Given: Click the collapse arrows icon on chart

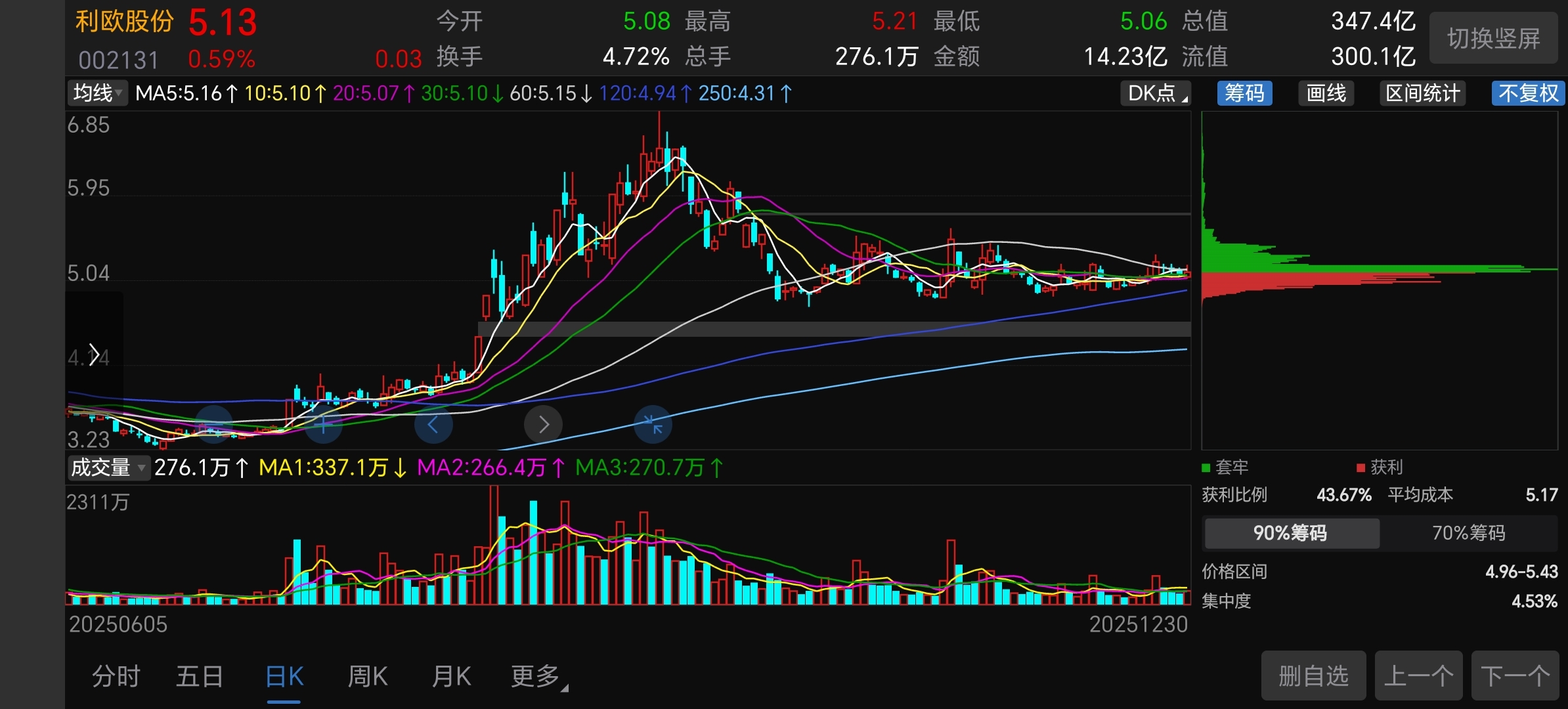Looking at the screenshot, I should coord(653,425).
